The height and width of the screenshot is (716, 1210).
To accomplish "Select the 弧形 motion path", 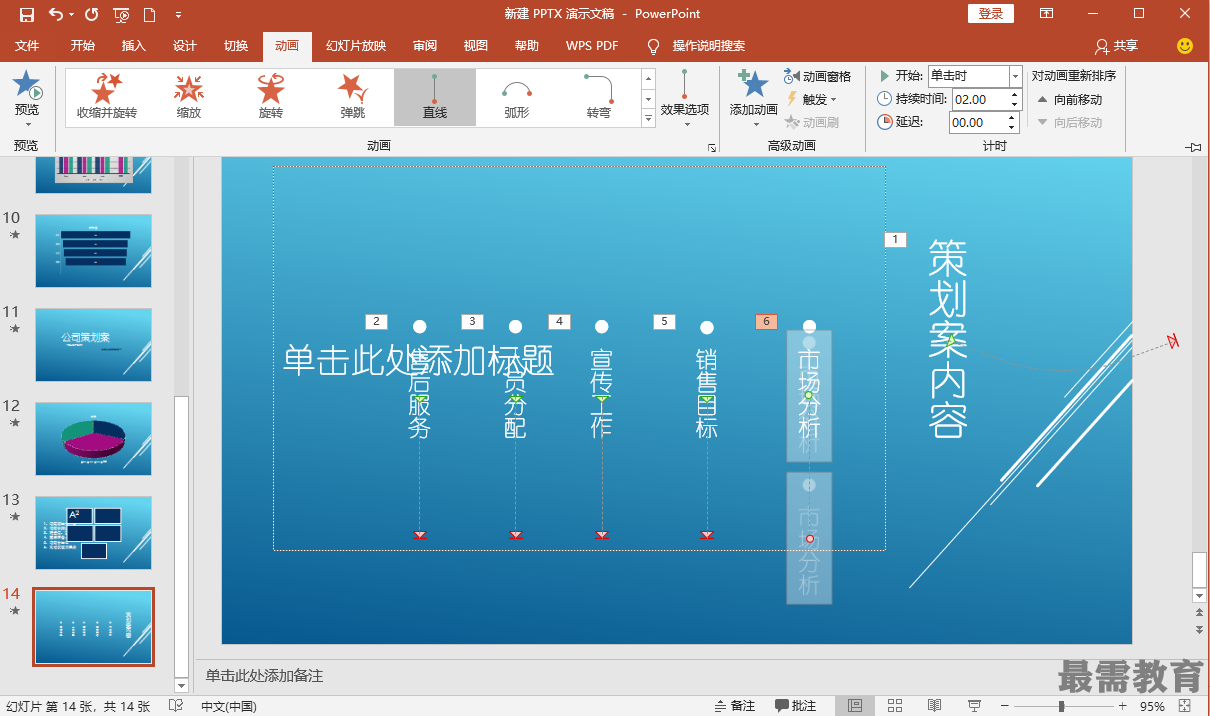I will coord(517,97).
